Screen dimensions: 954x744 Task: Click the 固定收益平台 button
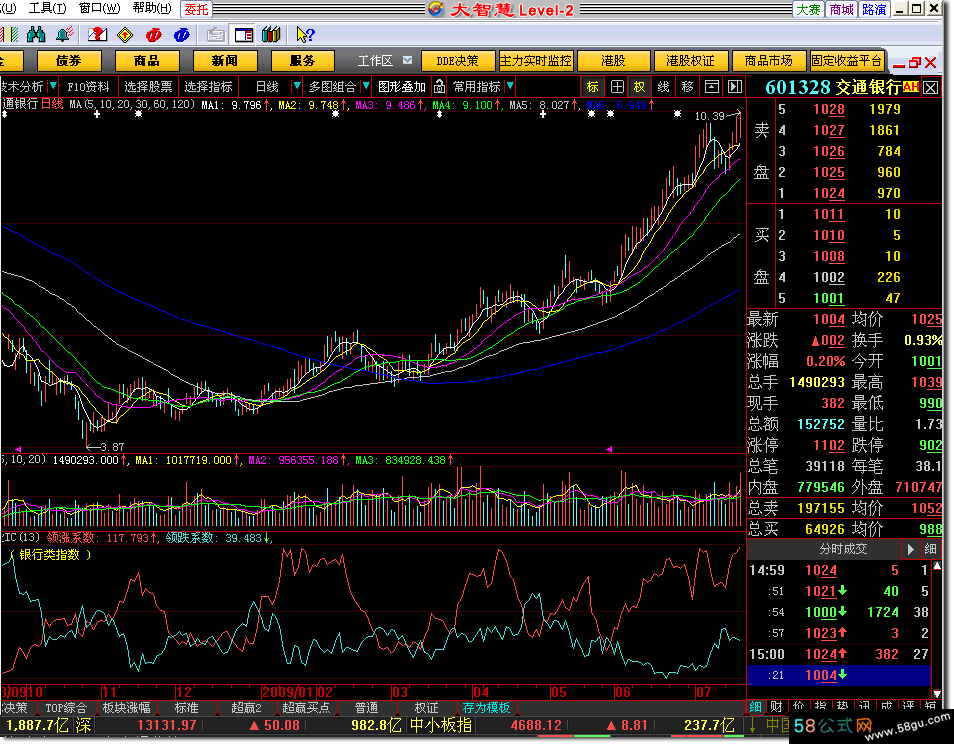click(846, 61)
